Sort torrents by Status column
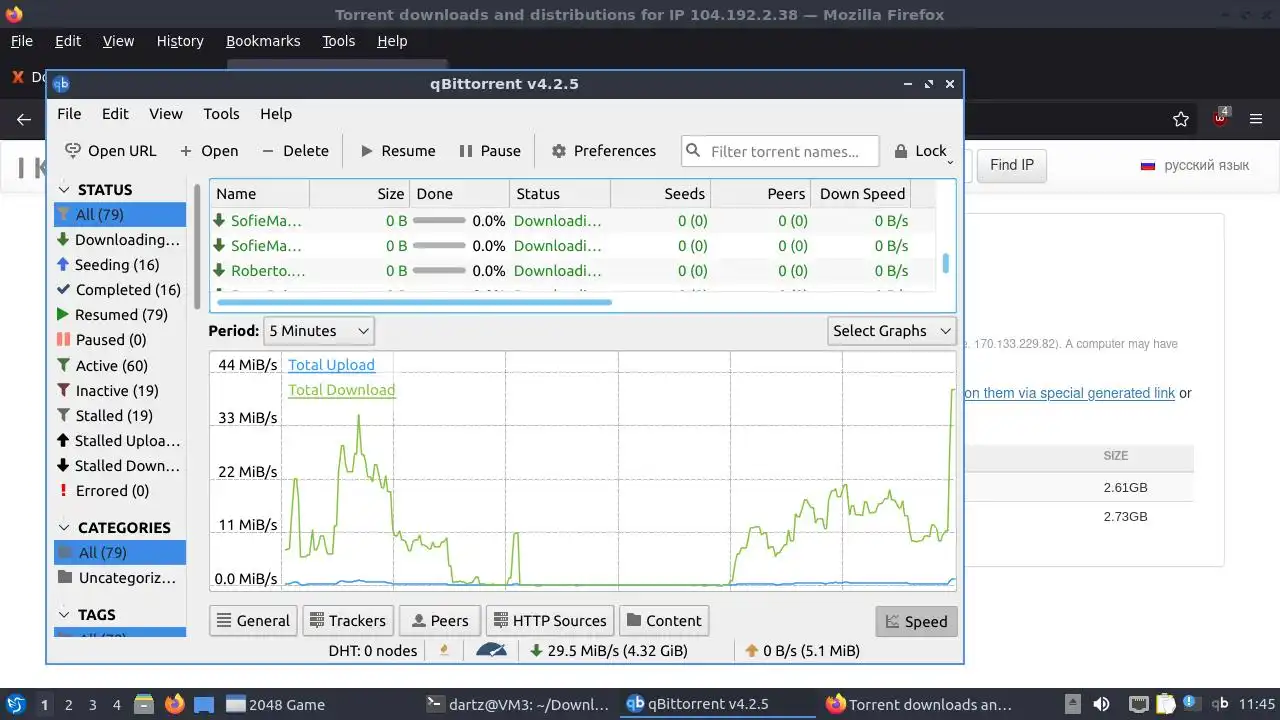The width and height of the screenshot is (1280, 720). click(560, 194)
